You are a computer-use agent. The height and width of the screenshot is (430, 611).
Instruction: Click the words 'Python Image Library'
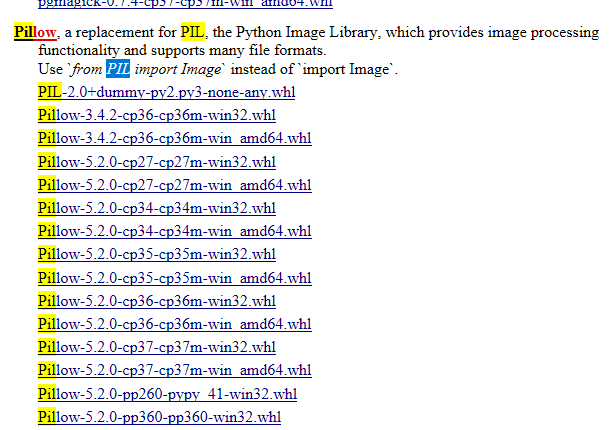(307, 32)
